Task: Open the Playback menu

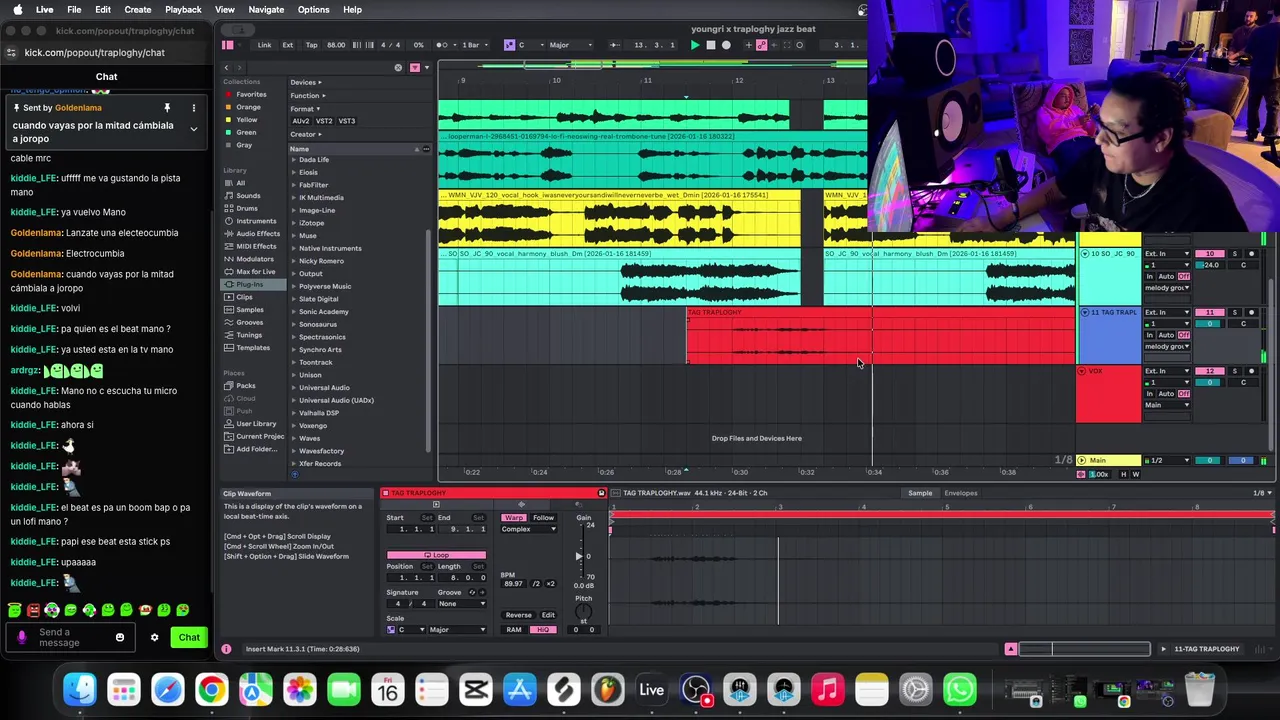Action: (183, 9)
